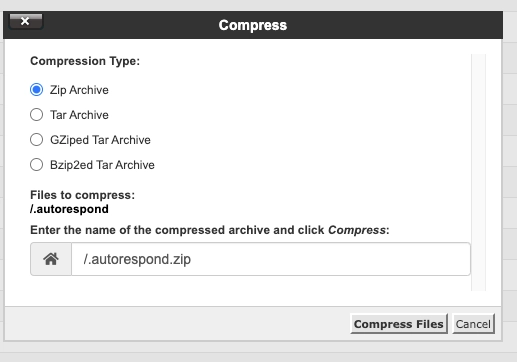Click the home directory icon

(x=51, y=259)
